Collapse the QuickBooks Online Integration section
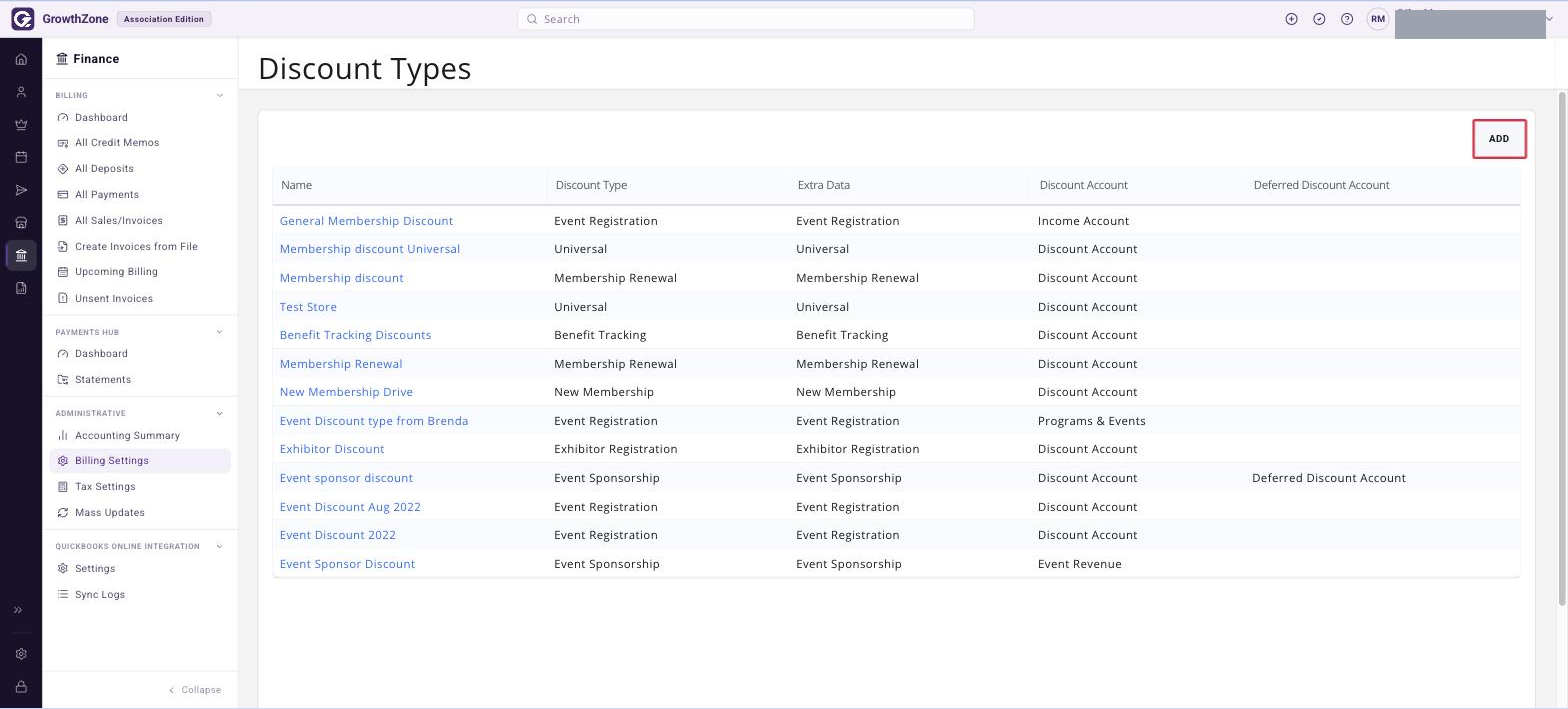The width and height of the screenshot is (1568, 709). coord(220,547)
